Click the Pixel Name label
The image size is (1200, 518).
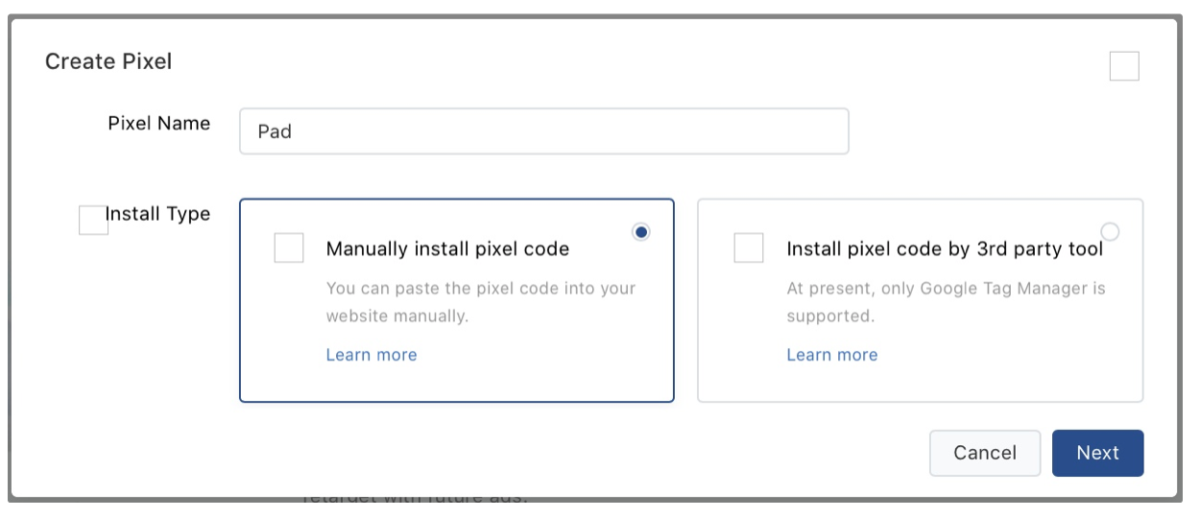click(x=159, y=123)
